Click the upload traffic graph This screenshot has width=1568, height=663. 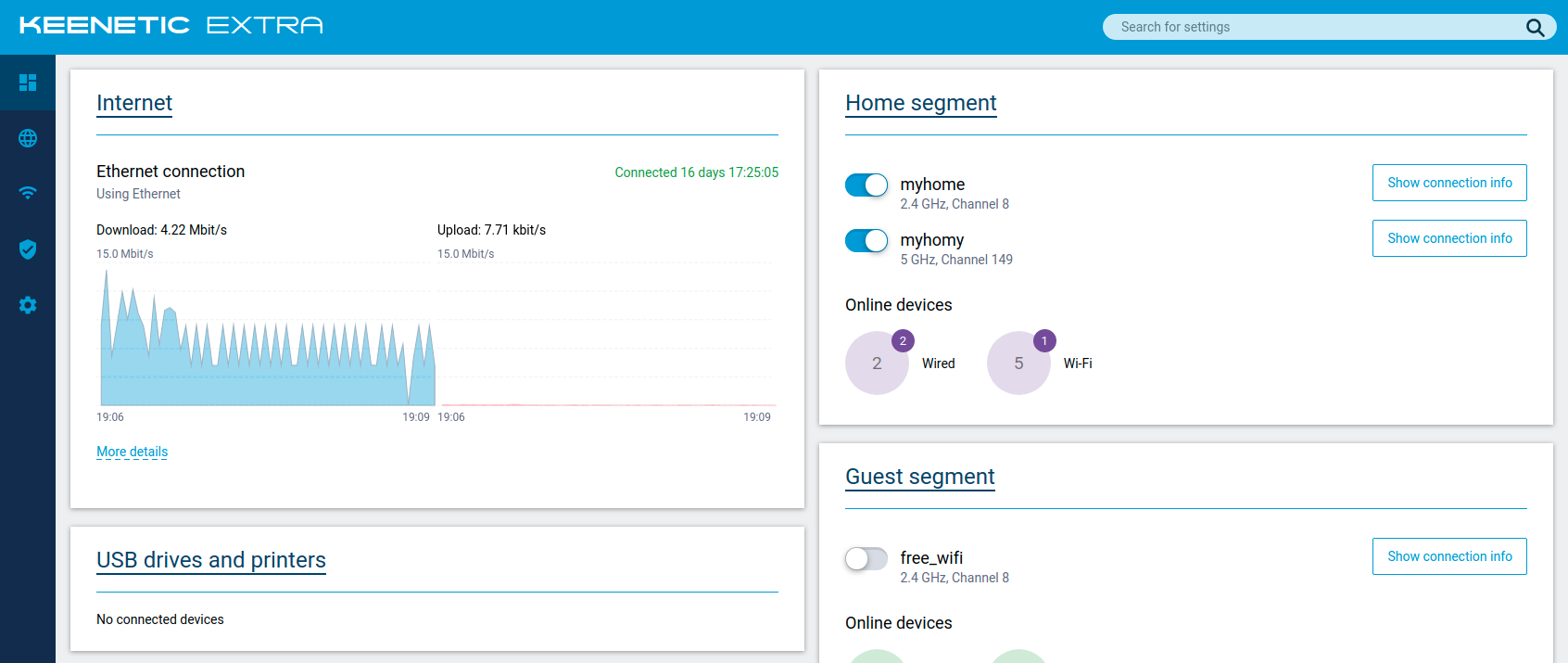tap(606, 336)
